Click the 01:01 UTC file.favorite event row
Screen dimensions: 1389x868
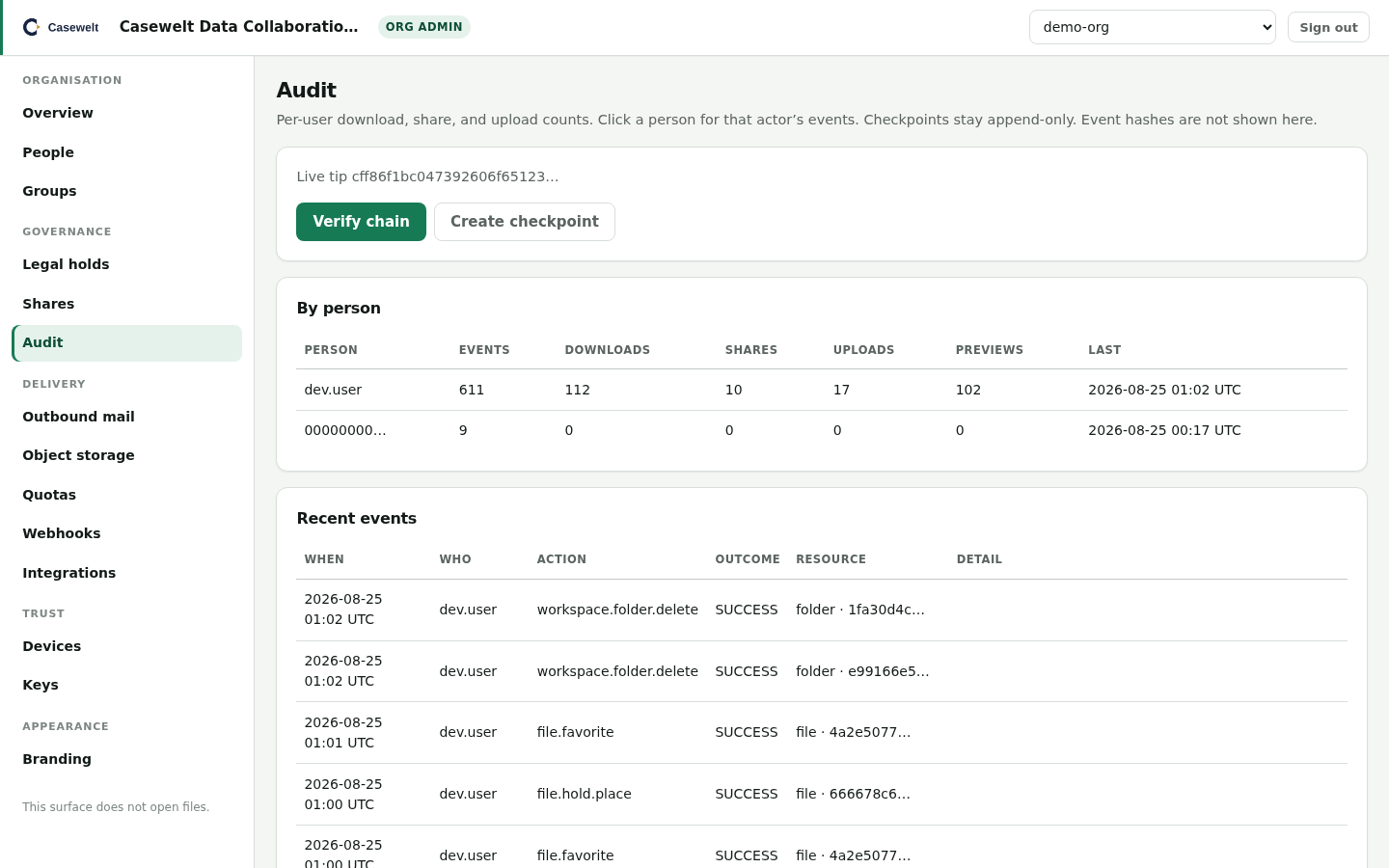click(822, 733)
